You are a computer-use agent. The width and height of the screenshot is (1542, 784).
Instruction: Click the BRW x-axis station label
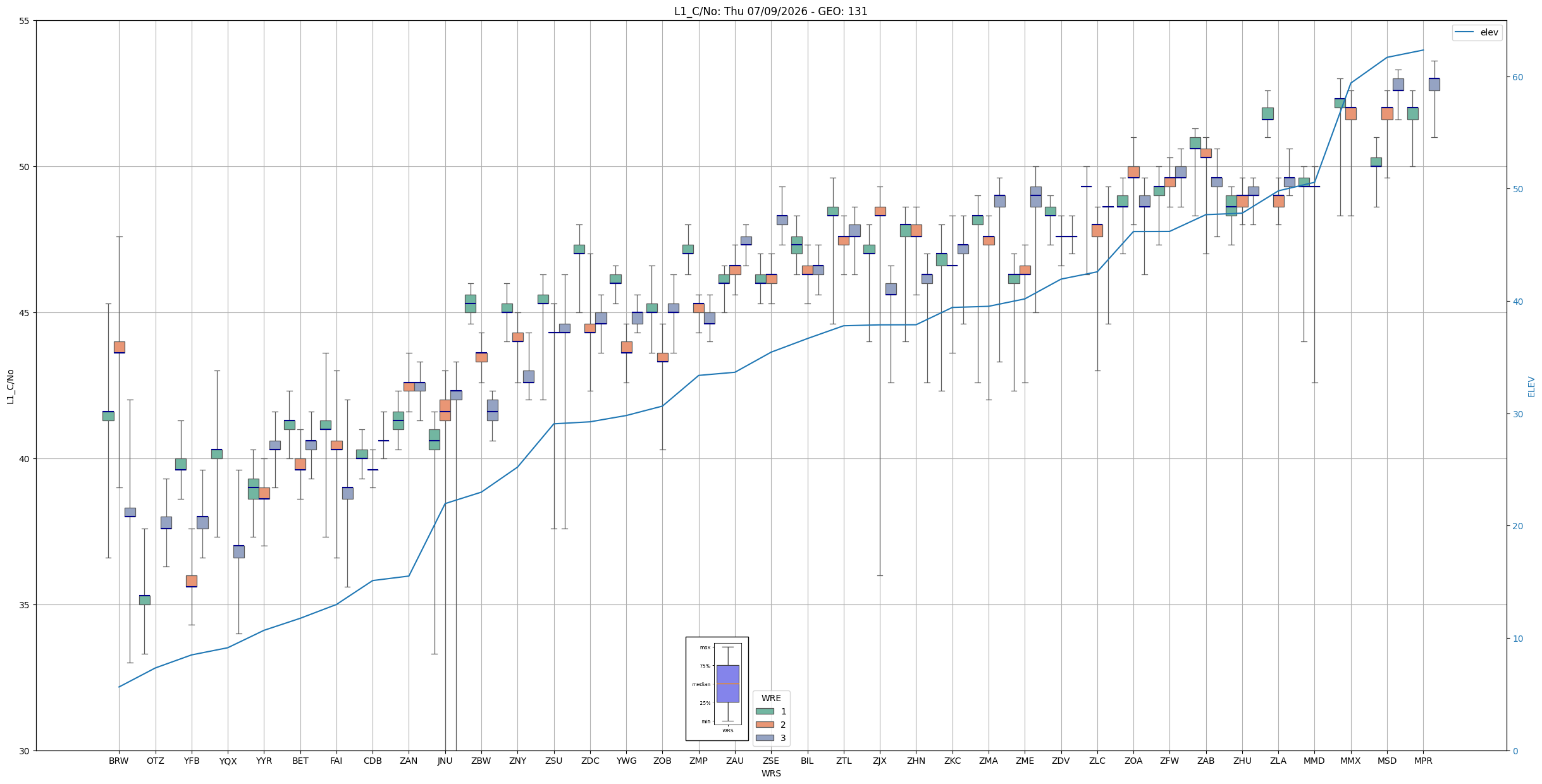pos(118,761)
